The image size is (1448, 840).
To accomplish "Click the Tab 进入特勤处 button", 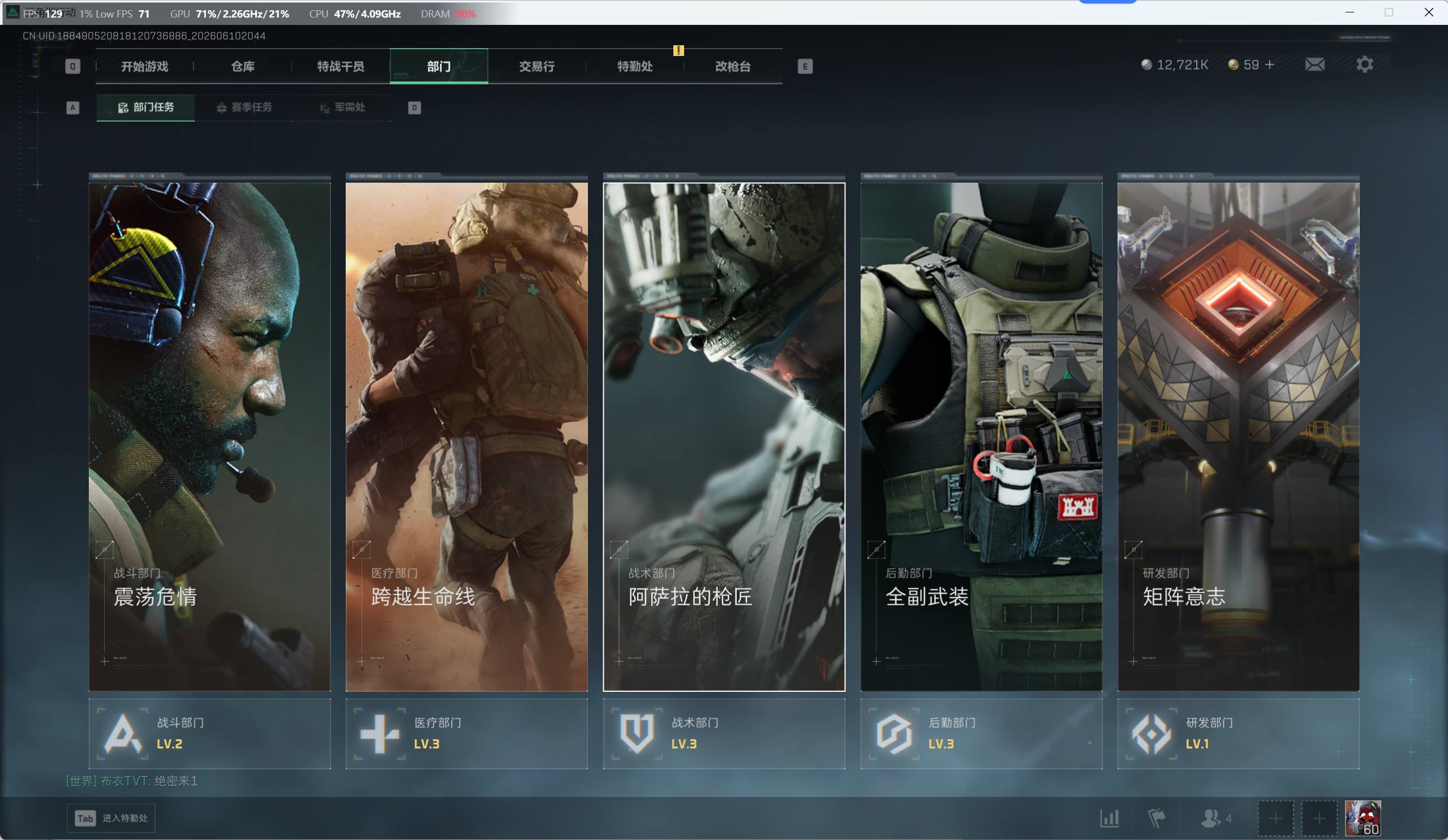I will click(111, 818).
